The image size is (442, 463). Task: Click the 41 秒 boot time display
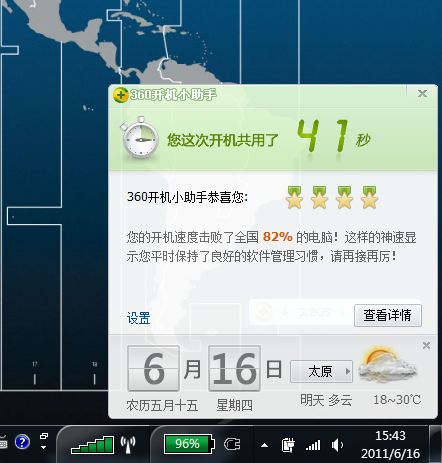coord(333,137)
